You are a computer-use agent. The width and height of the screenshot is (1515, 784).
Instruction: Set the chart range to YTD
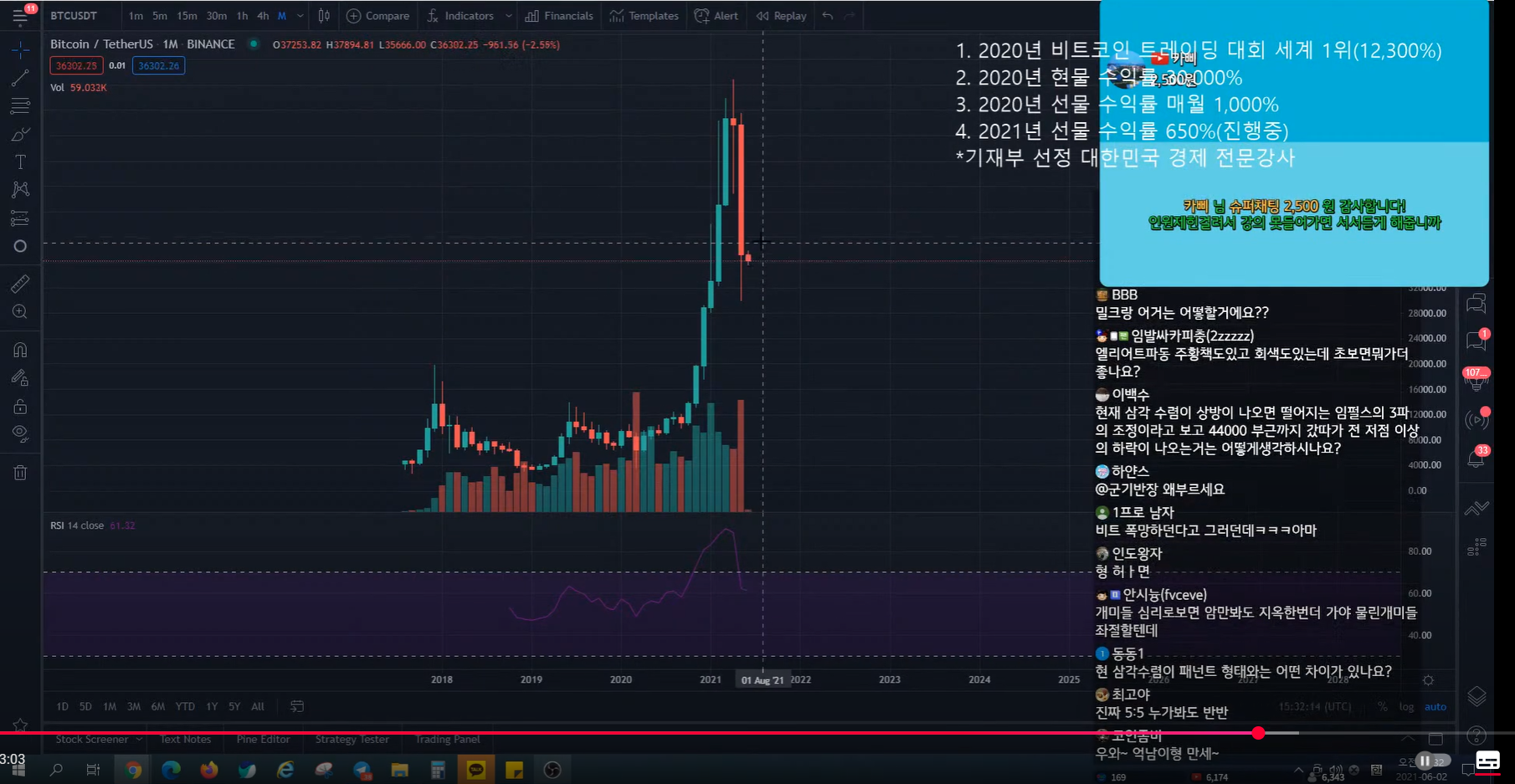tap(185, 706)
